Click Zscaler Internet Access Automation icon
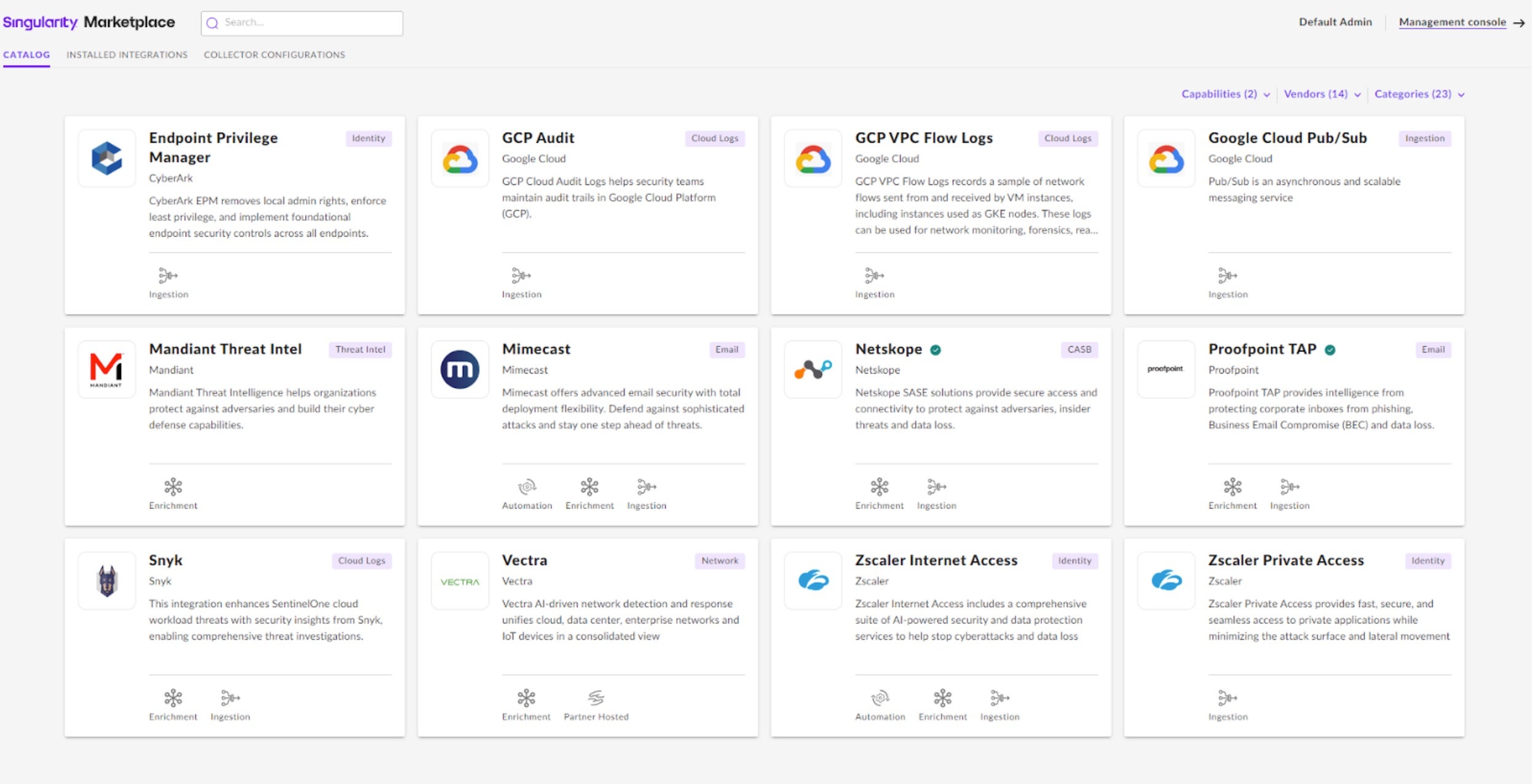This screenshot has height=784, width=1533. pyautogui.click(x=880, y=698)
